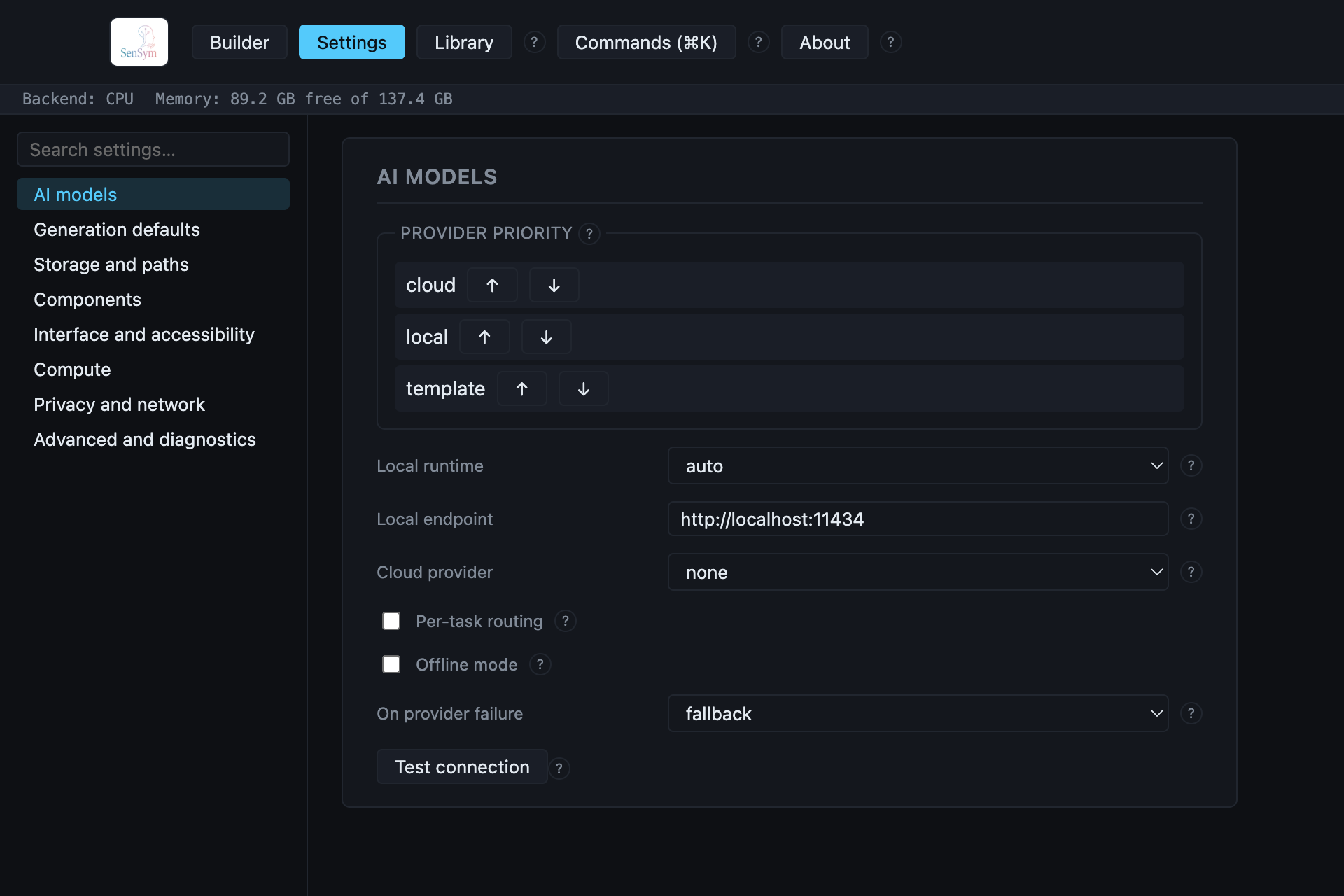
Task: Click the Memory status text
Action: [304, 99]
